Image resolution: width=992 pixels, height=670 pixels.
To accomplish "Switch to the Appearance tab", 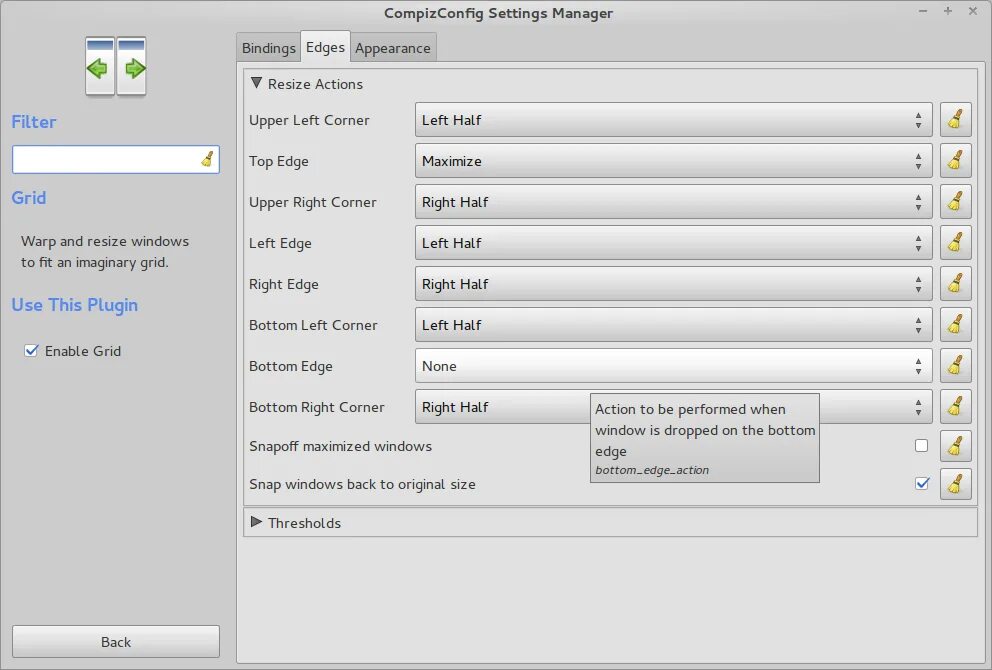I will pyautogui.click(x=392, y=48).
